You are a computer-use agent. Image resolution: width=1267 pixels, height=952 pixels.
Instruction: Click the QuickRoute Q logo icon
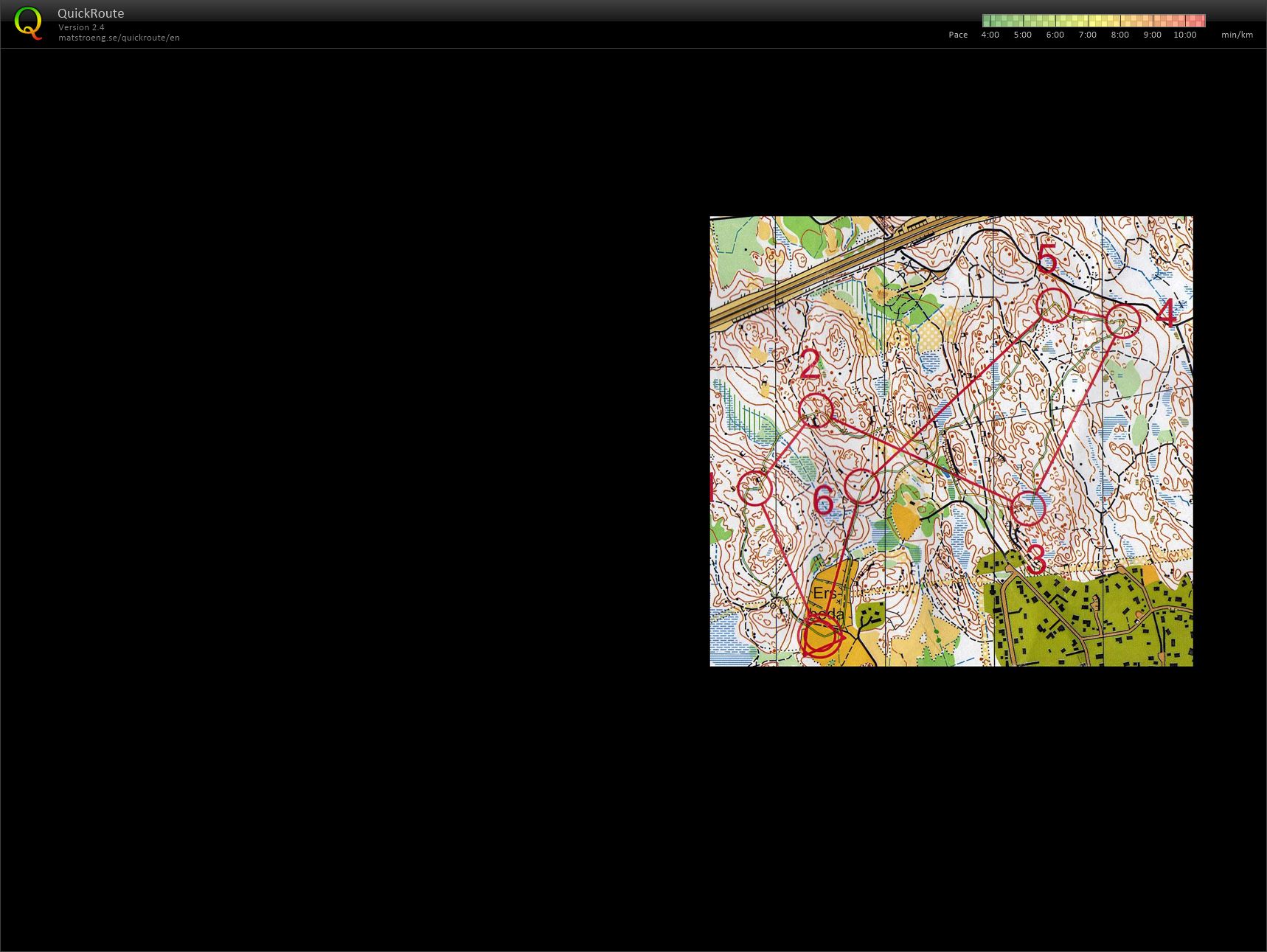pyautogui.click(x=28, y=23)
